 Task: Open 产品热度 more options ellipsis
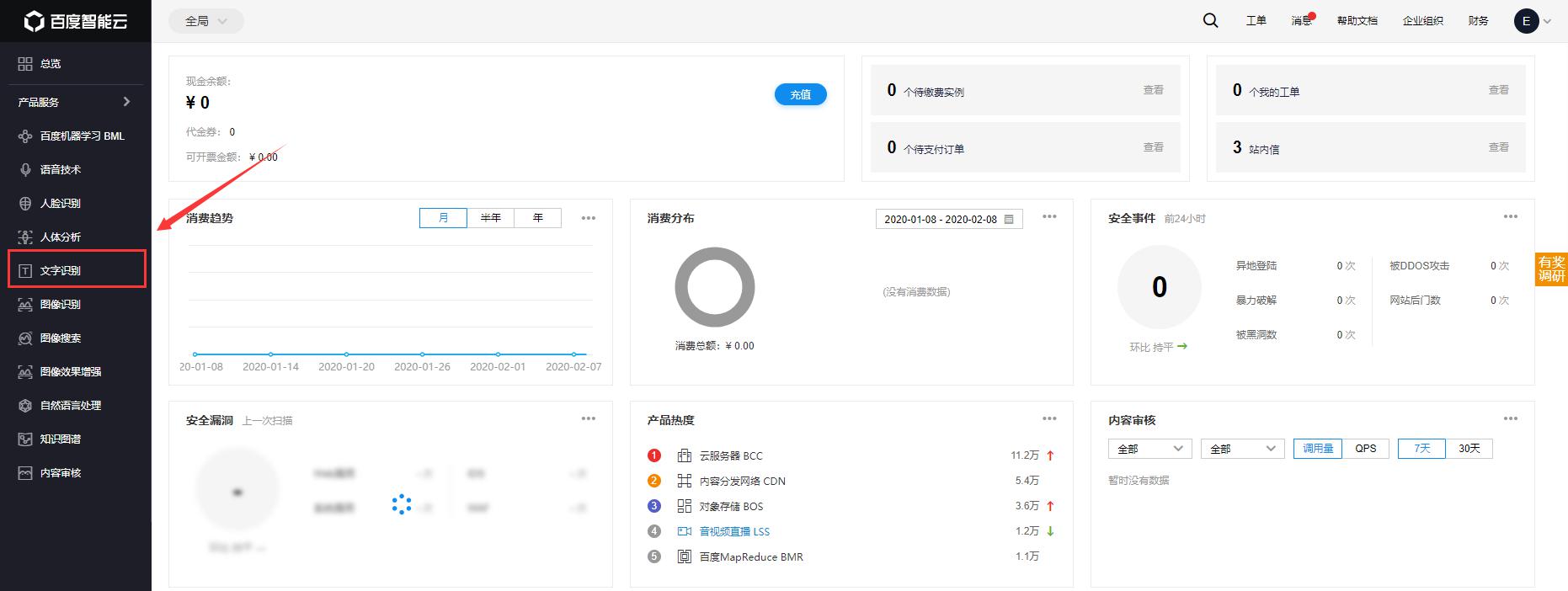pos(1049,418)
